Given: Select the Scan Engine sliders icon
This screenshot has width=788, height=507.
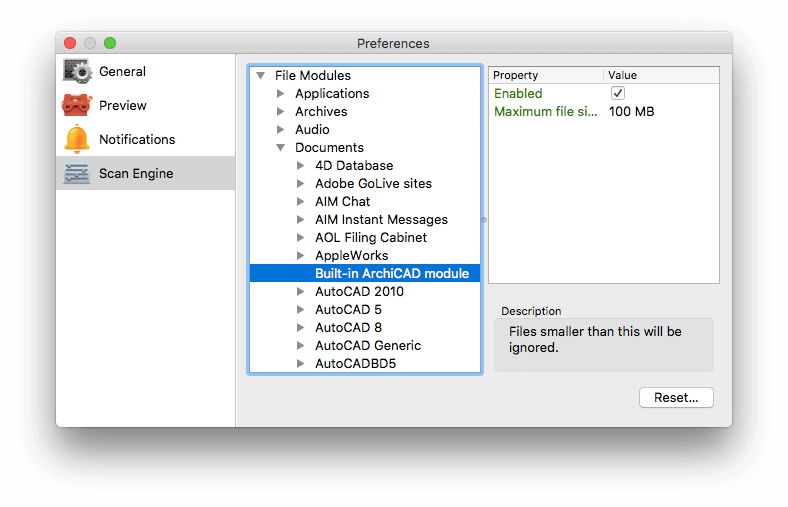Looking at the screenshot, I should click(x=77, y=173).
